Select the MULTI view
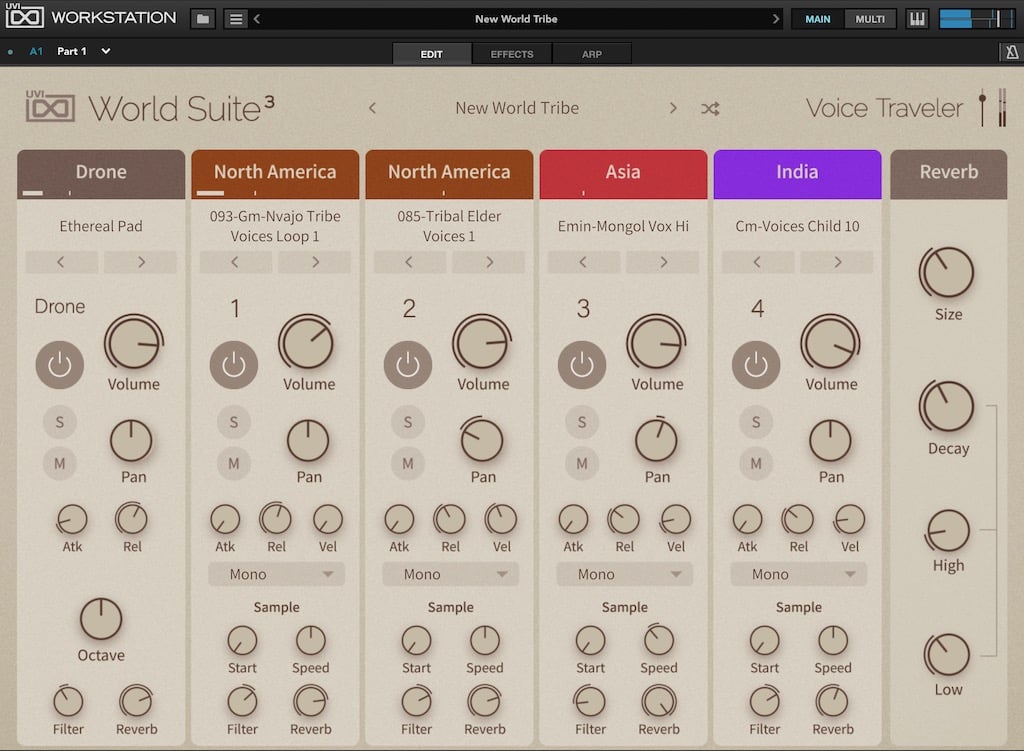 click(x=870, y=19)
